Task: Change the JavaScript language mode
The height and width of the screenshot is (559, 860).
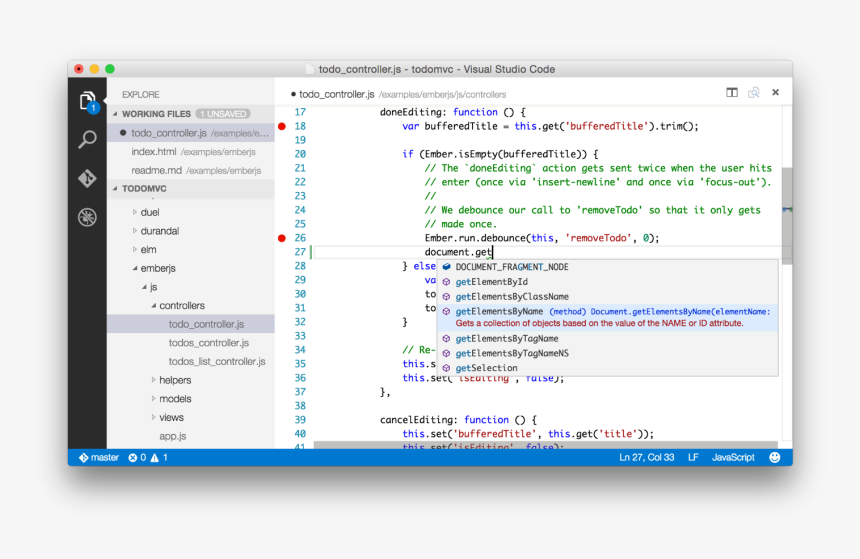Action: pos(733,457)
